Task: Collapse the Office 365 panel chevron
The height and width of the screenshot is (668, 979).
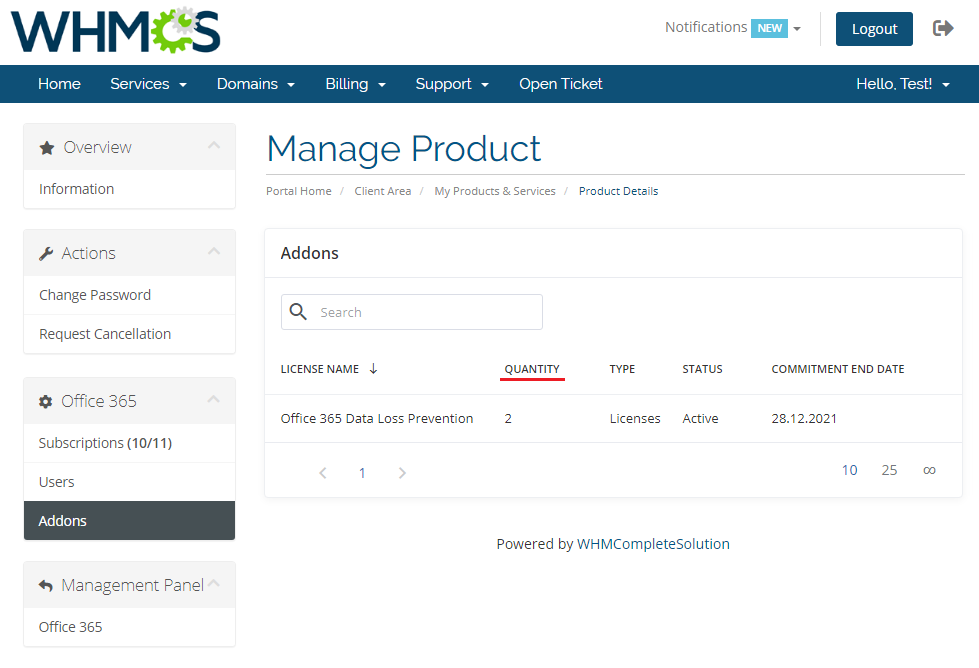Action: [214, 400]
